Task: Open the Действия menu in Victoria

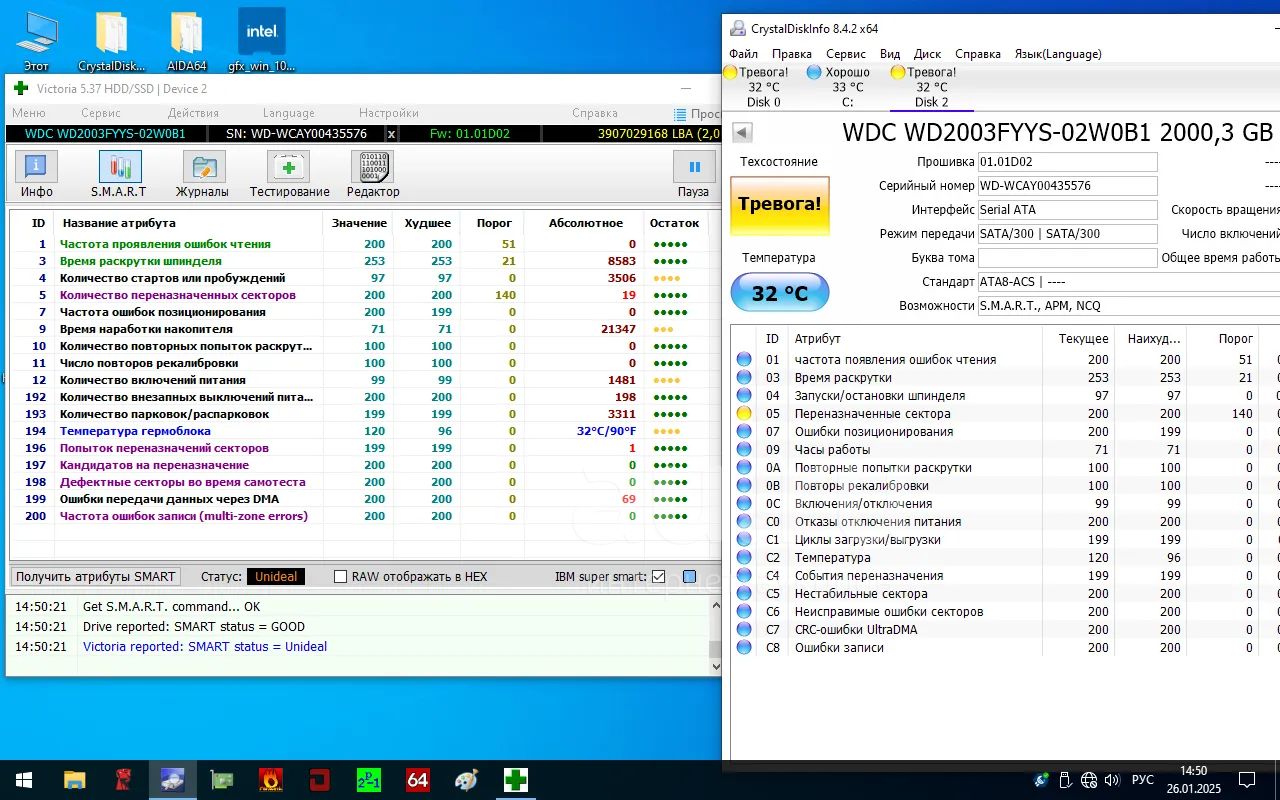Action: 193,113
